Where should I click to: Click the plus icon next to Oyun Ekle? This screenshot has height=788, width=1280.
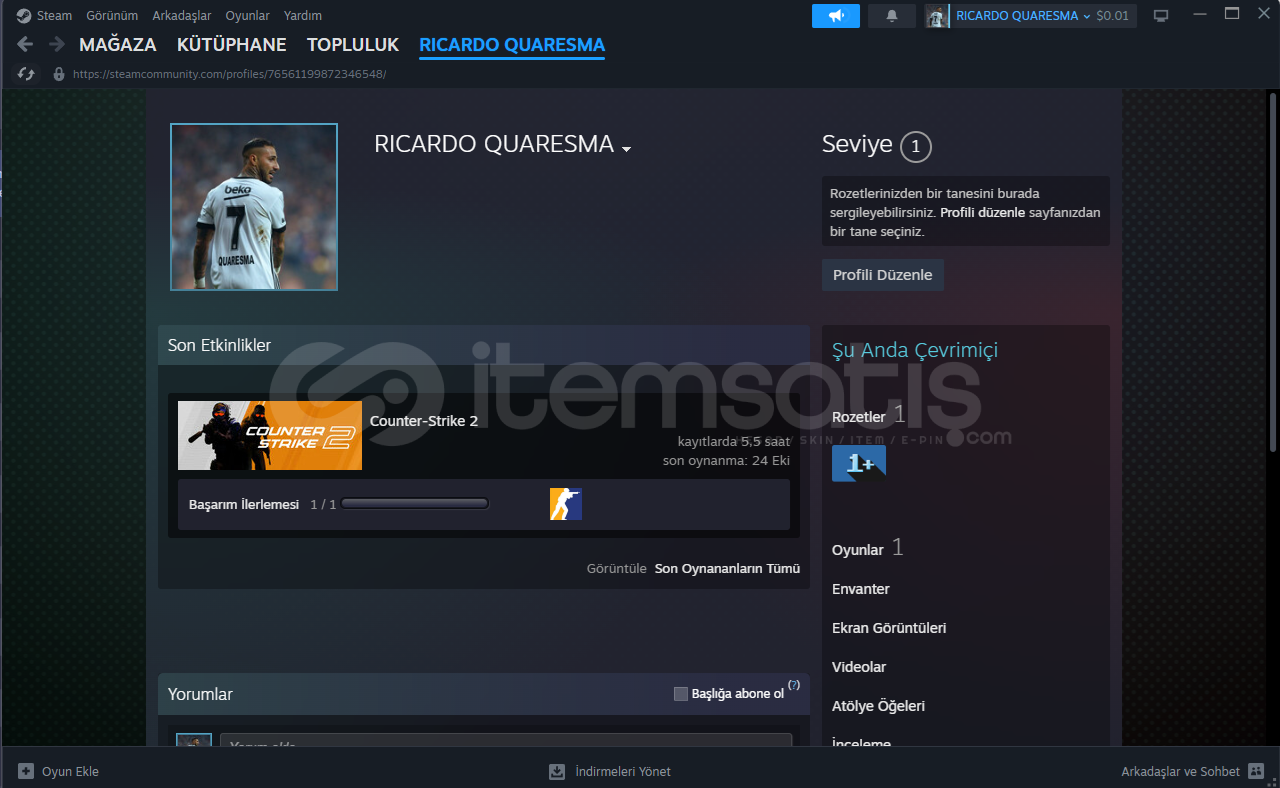click(26, 771)
